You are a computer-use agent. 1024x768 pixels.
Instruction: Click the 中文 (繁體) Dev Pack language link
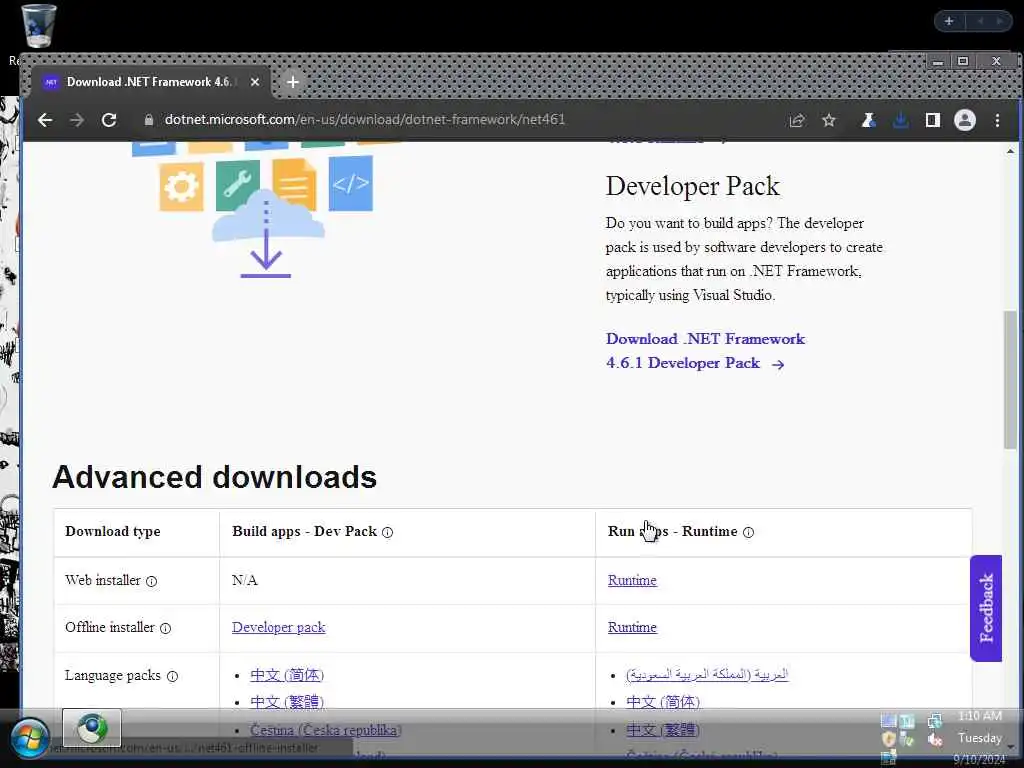287,702
